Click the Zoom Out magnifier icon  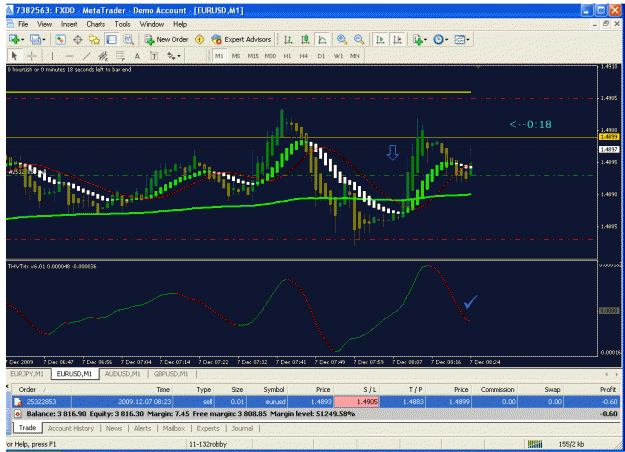click(359, 39)
